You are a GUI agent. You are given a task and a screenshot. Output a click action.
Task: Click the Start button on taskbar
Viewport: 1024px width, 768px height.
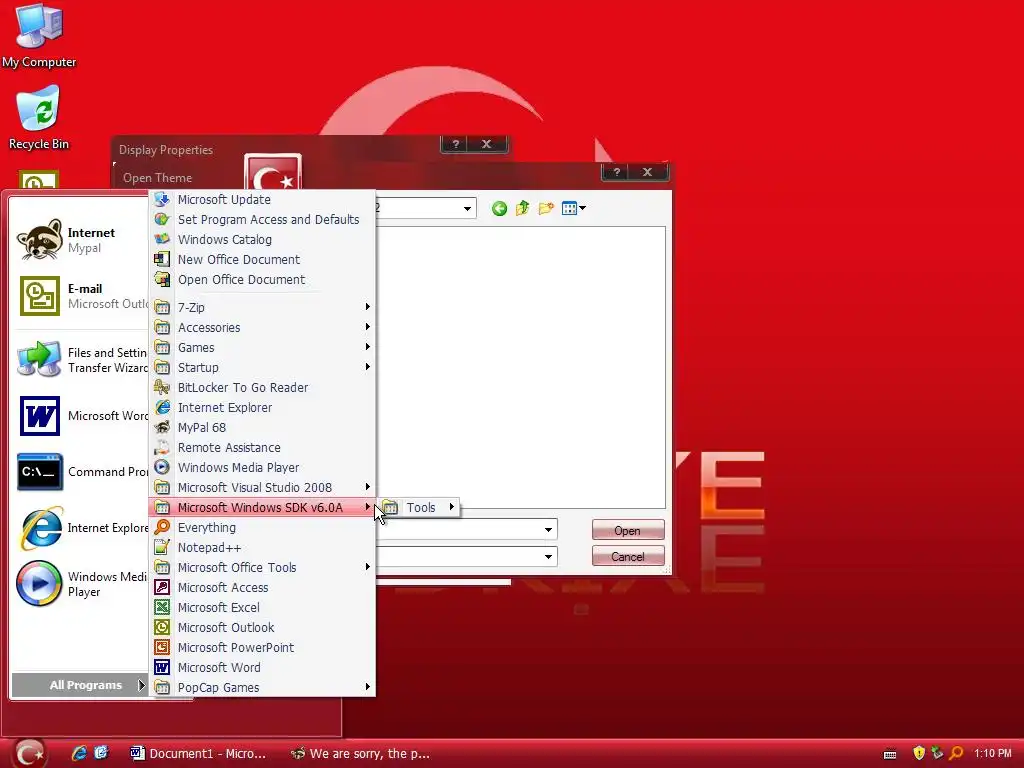pos(30,753)
